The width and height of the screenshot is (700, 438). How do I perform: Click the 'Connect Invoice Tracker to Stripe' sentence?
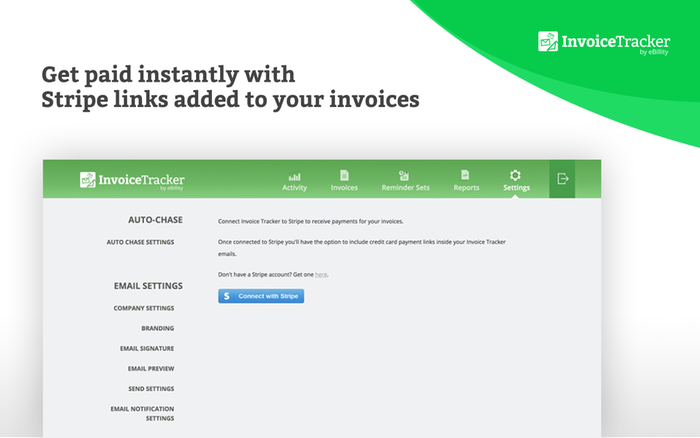coord(311,221)
